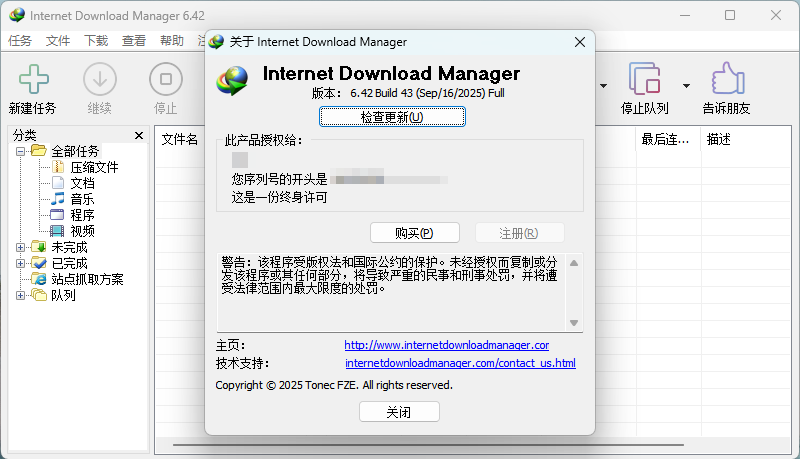Expand the 队列 tree node

point(20,295)
